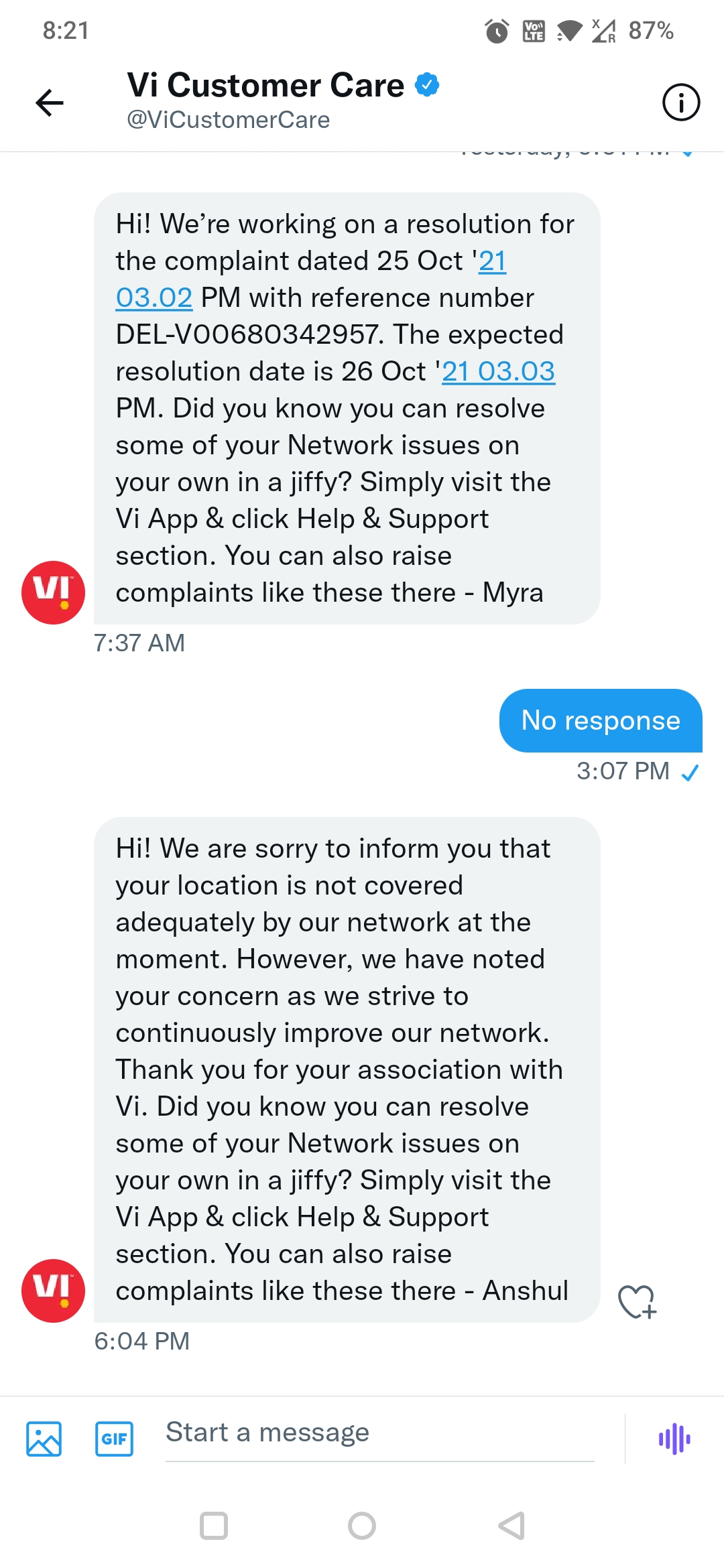This screenshot has height=1568, width=724.
Task: Tap the 'No response' sent message bubble
Action: point(600,720)
